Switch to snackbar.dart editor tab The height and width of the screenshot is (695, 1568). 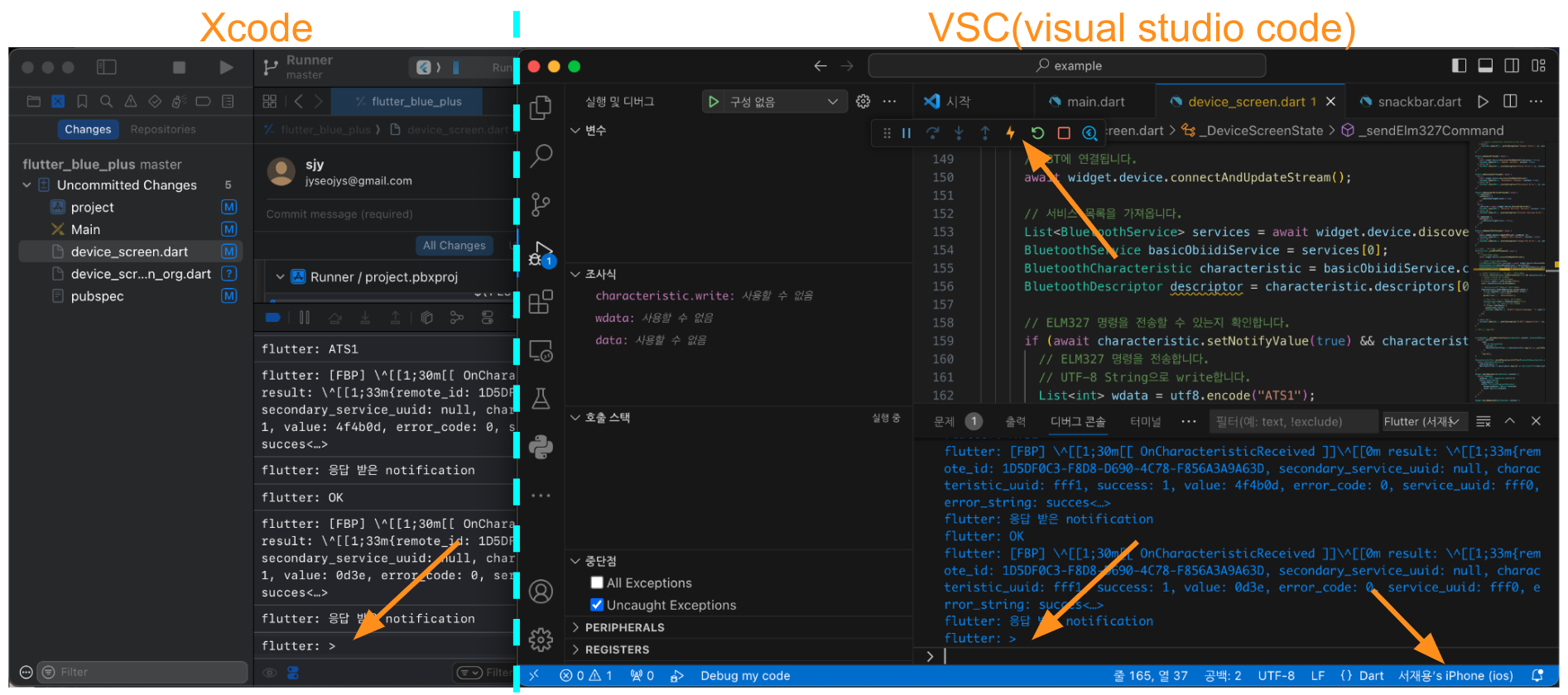[1410, 102]
